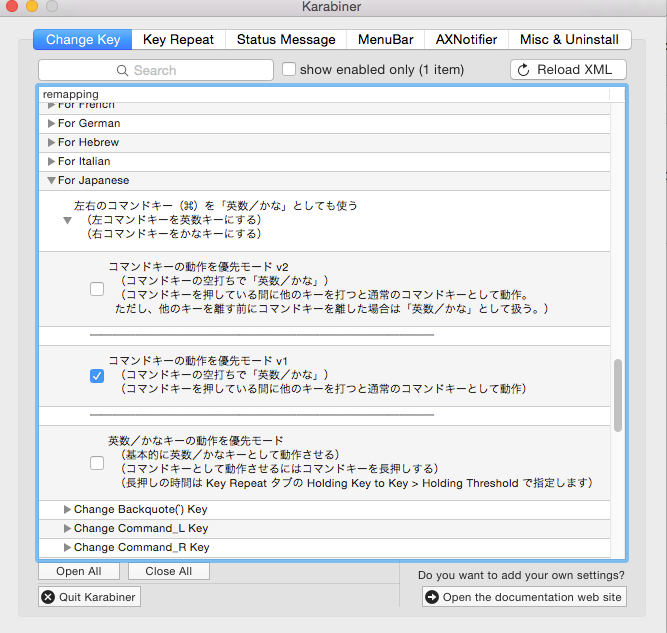Click the remapping column header
This screenshot has width=667, height=633.
tap(324, 94)
